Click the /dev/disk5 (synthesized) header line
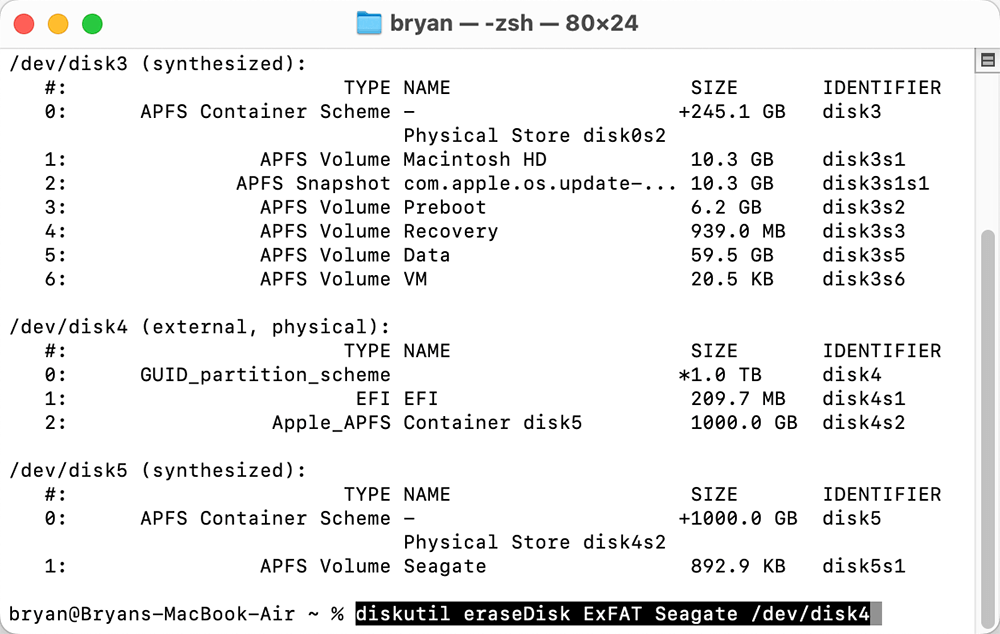Screen dimensions: 1000x634 point(150,470)
